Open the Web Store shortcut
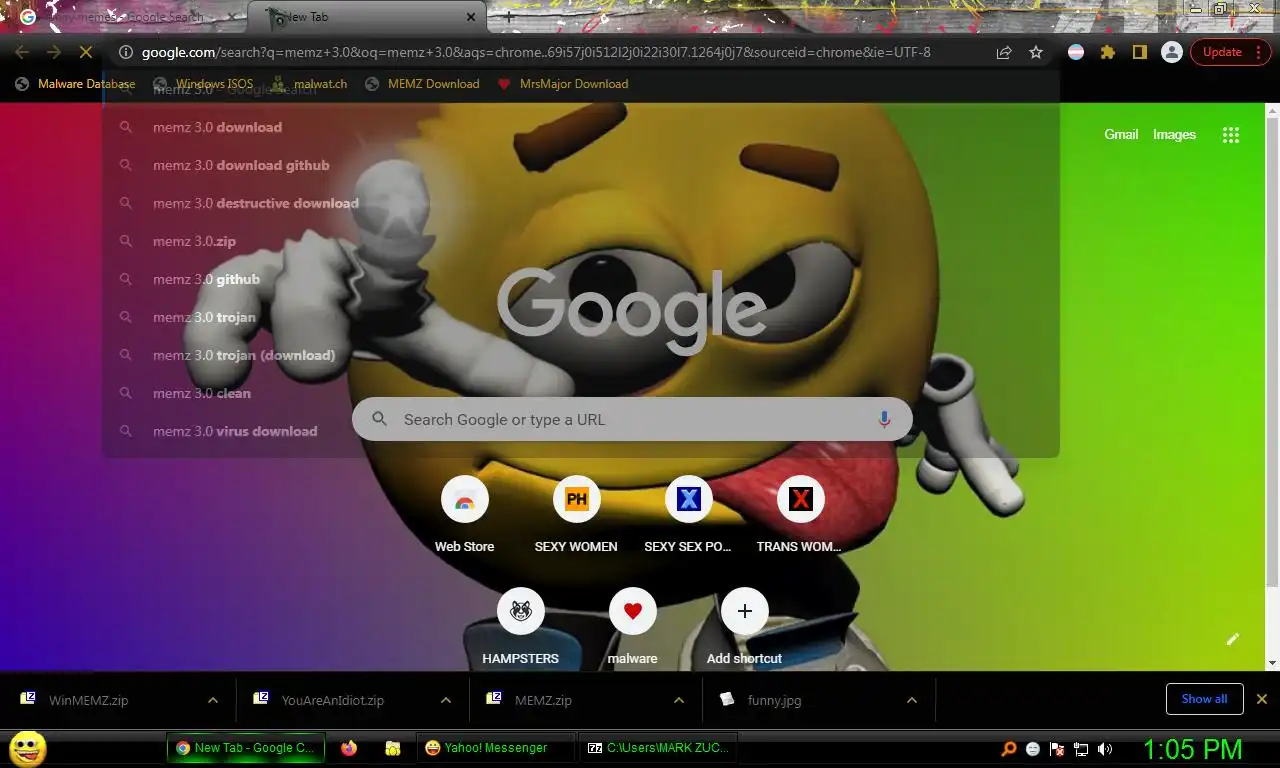Image resolution: width=1280 pixels, height=768 pixels. click(464, 515)
